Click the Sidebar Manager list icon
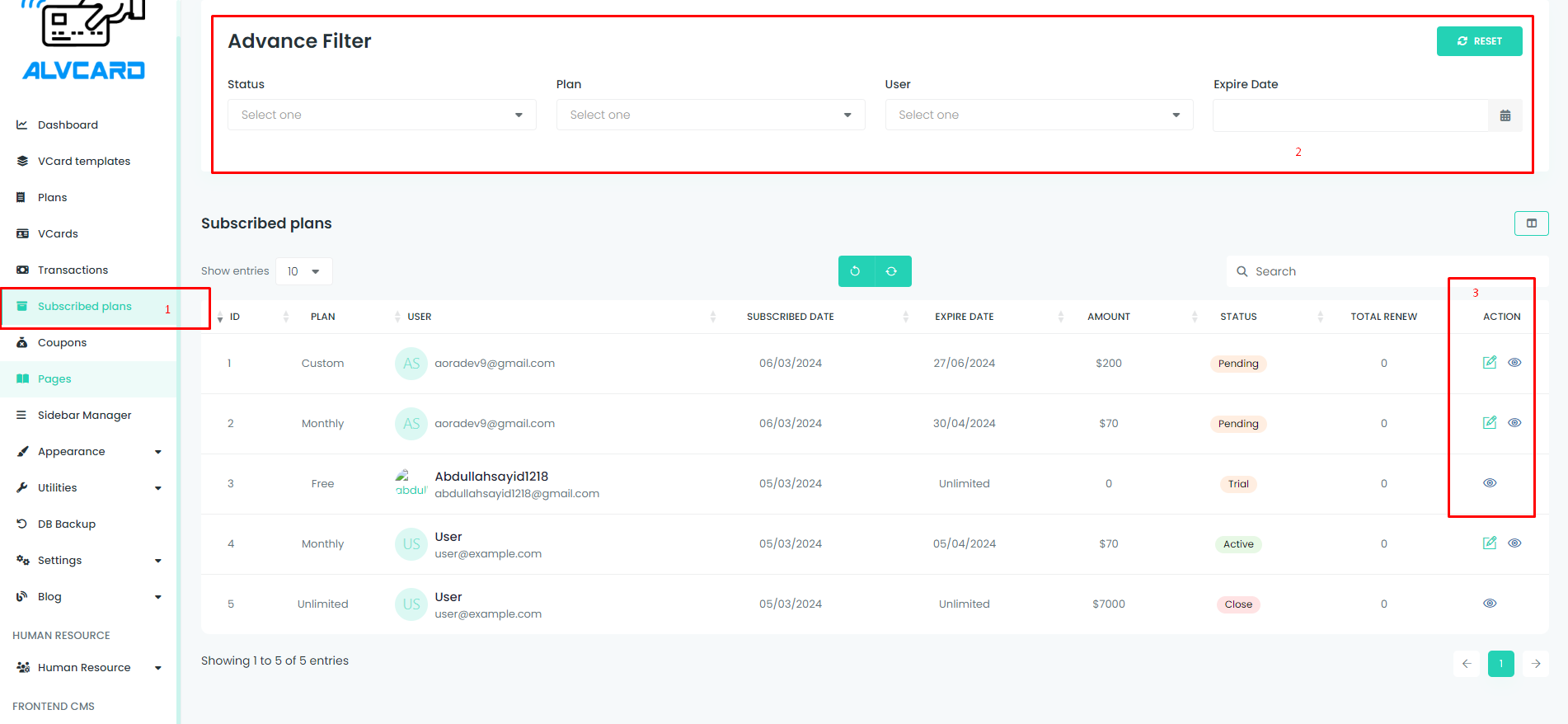 21,415
